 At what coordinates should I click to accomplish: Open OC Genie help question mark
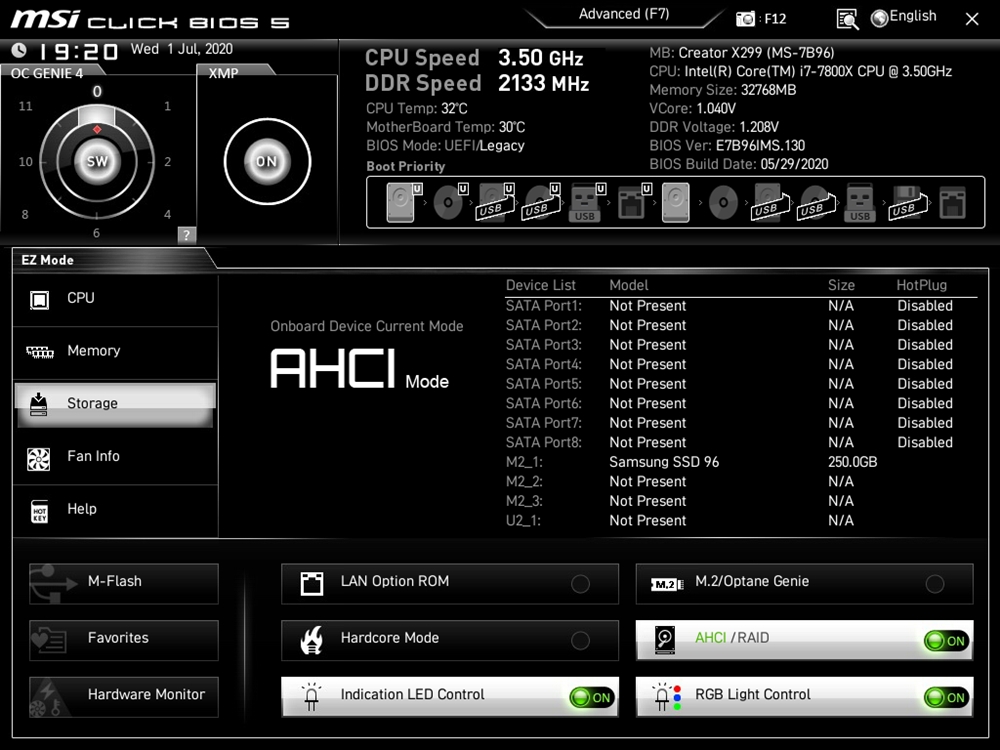pyautogui.click(x=186, y=235)
